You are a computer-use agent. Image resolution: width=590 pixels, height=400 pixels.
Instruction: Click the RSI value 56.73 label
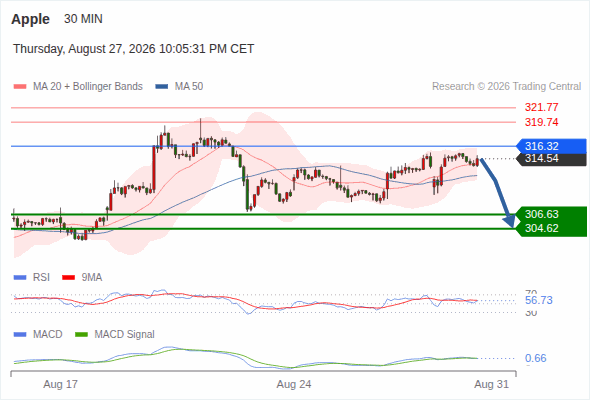(x=539, y=300)
